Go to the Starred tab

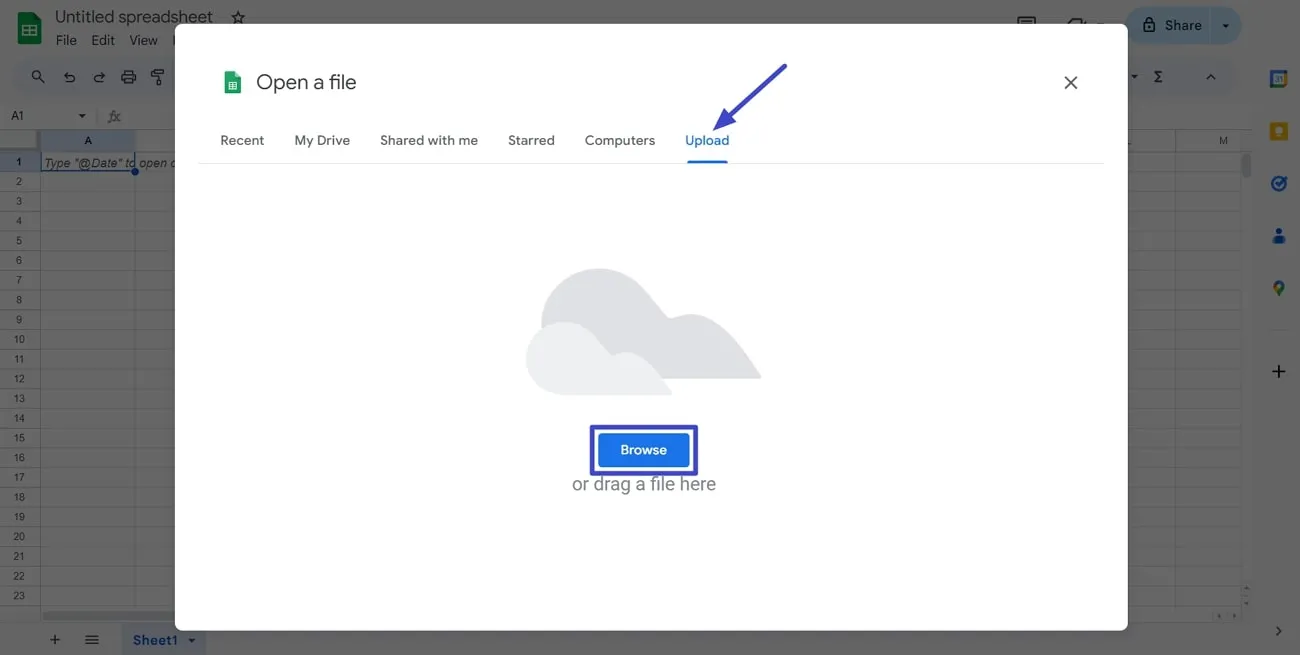point(531,141)
